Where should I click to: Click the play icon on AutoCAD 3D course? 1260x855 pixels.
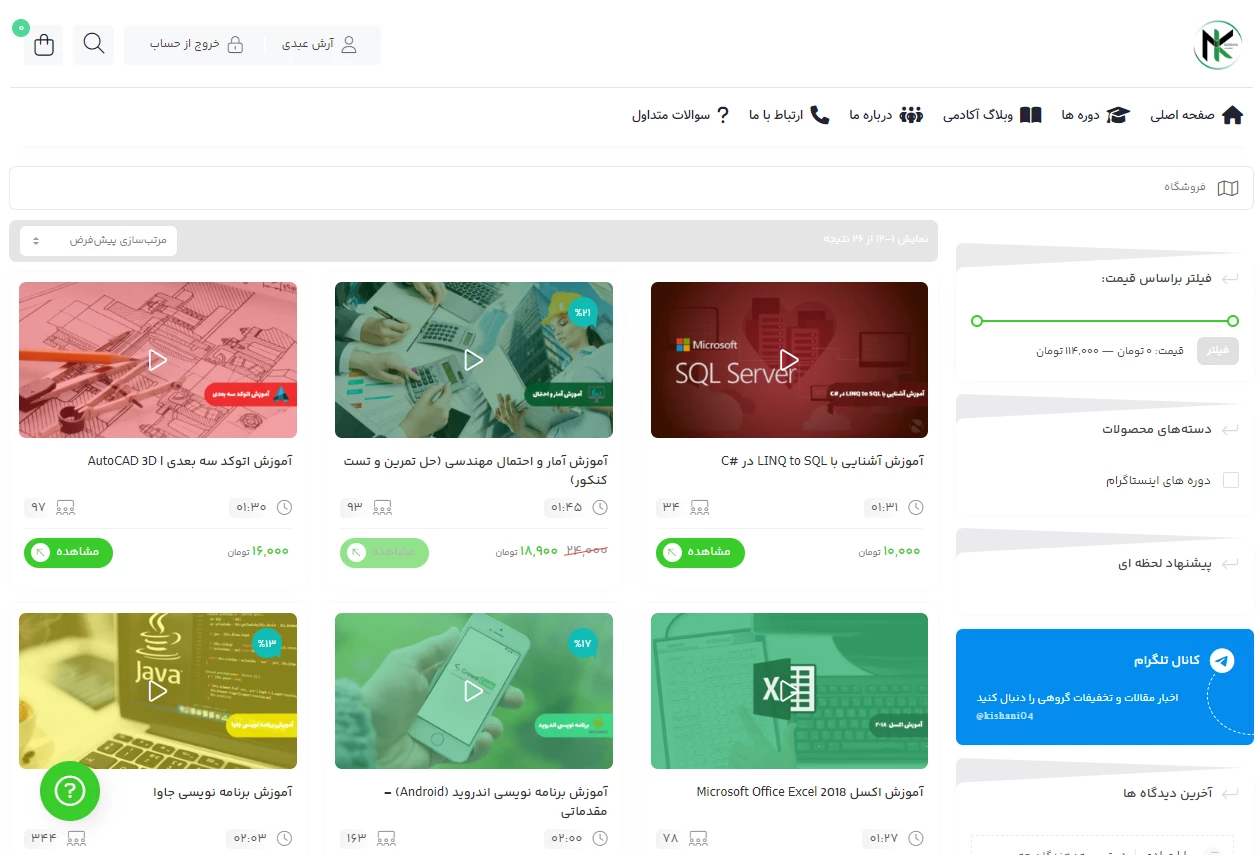click(157, 359)
